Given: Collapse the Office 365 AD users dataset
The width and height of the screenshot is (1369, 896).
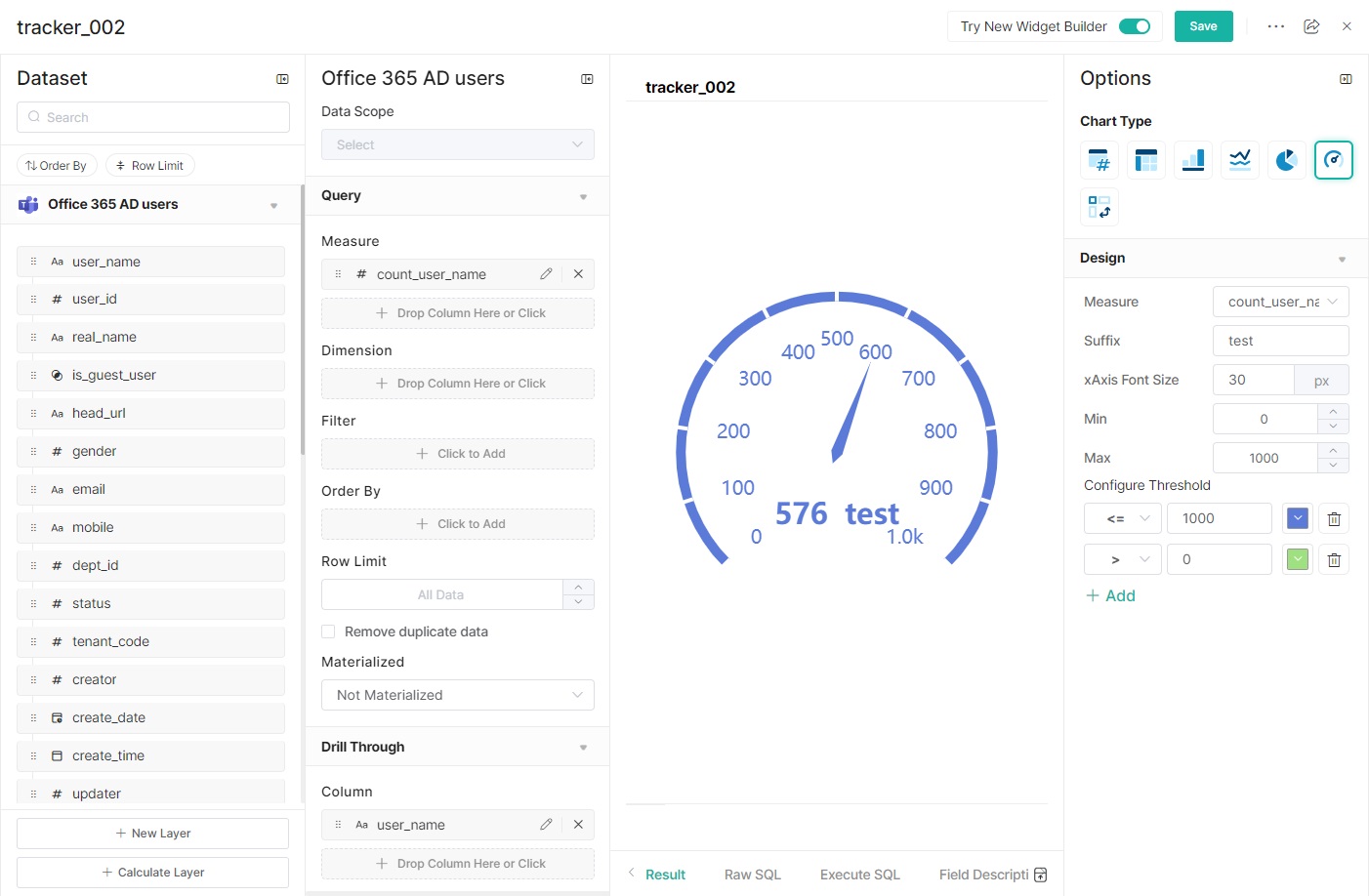Looking at the screenshot, I should point(273,205).
